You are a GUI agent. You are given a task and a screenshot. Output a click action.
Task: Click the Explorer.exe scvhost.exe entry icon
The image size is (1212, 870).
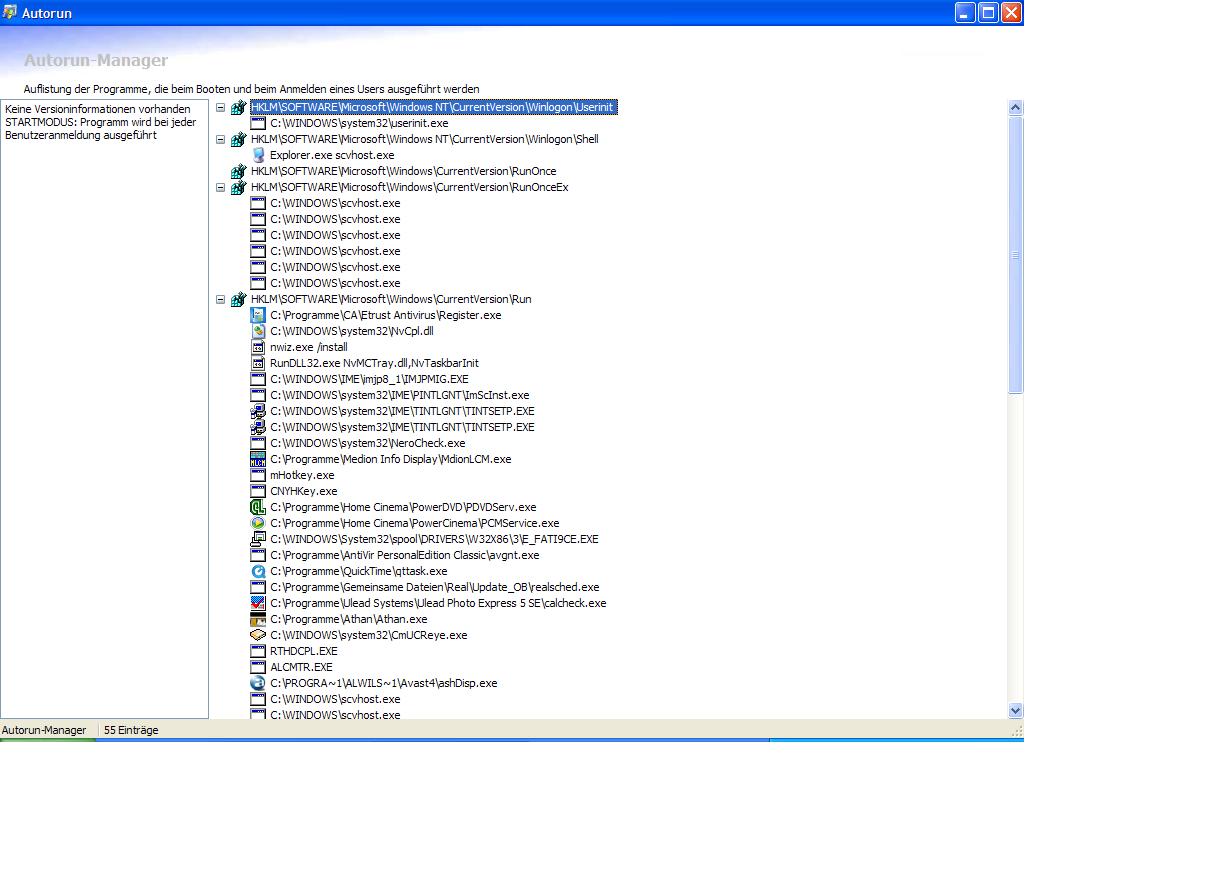point(258,155)
